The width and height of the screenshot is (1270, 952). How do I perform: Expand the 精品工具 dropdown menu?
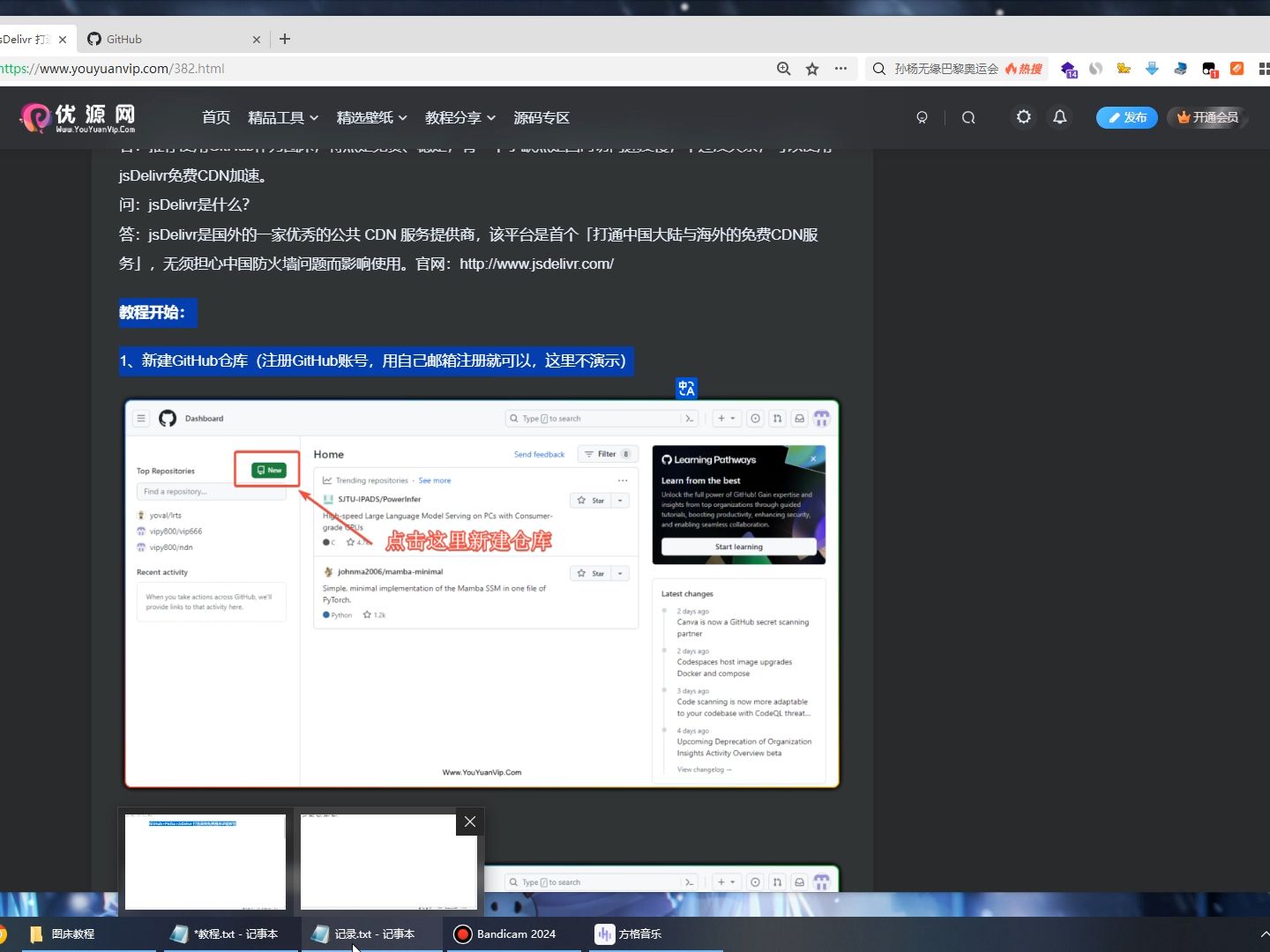click(283, 117)
